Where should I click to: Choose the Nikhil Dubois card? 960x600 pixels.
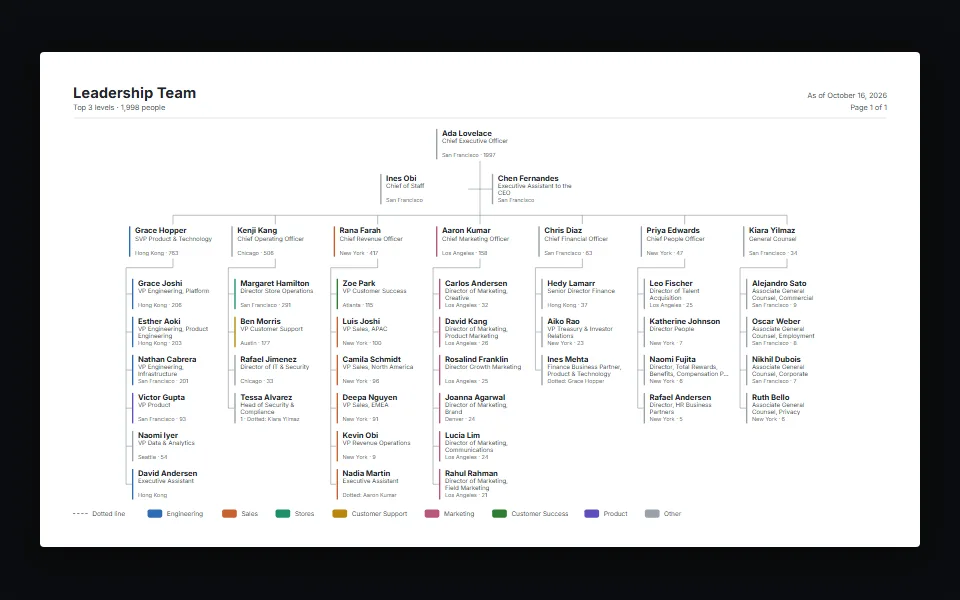pyautogui.click(x=788, y=370)
